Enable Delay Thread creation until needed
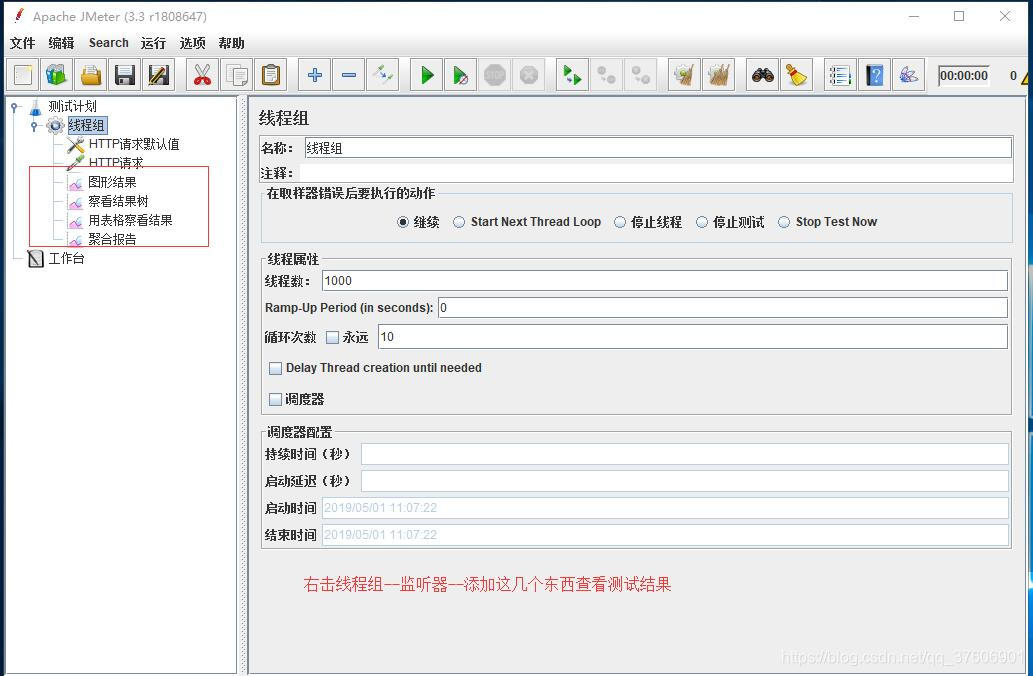 [275, 368]
